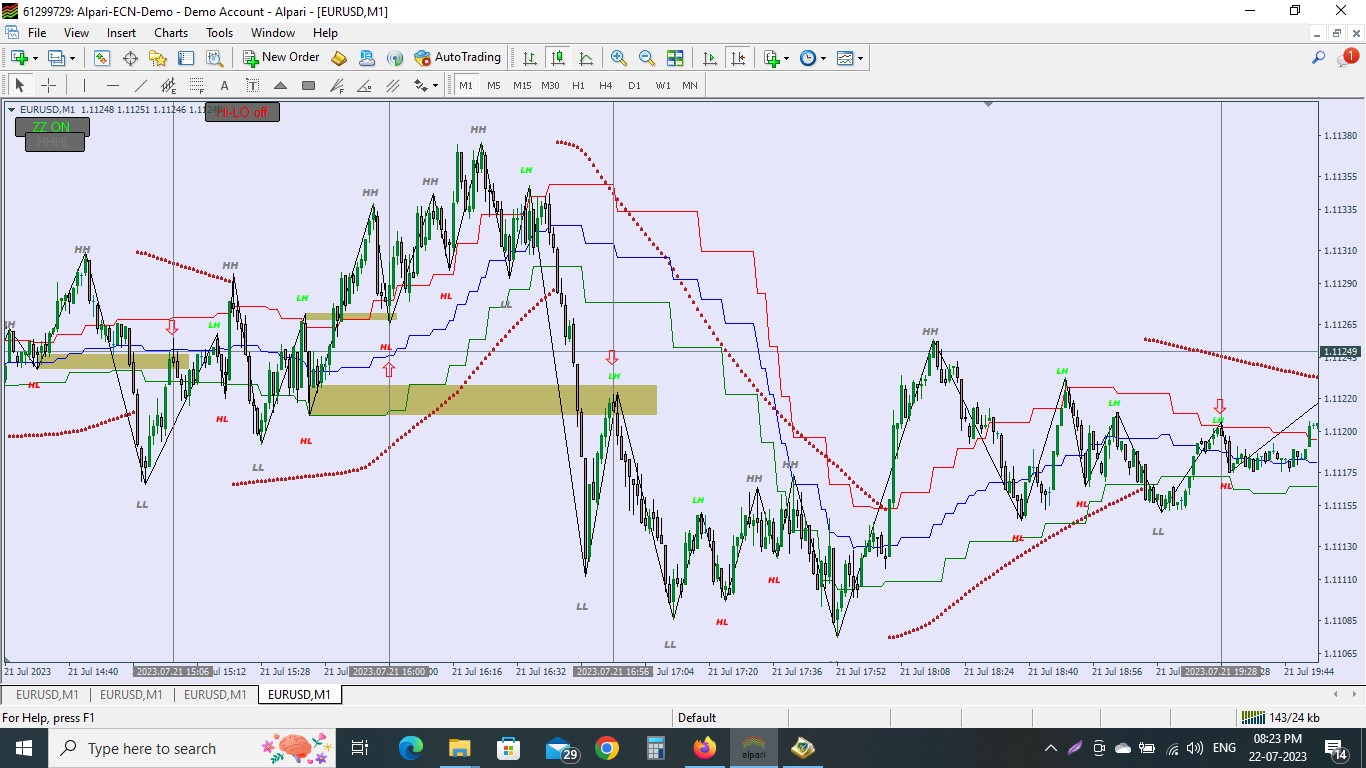Open the Data Window crosshair icon
This screenshot has width=1366, height=768.
(x=130, y=58)
